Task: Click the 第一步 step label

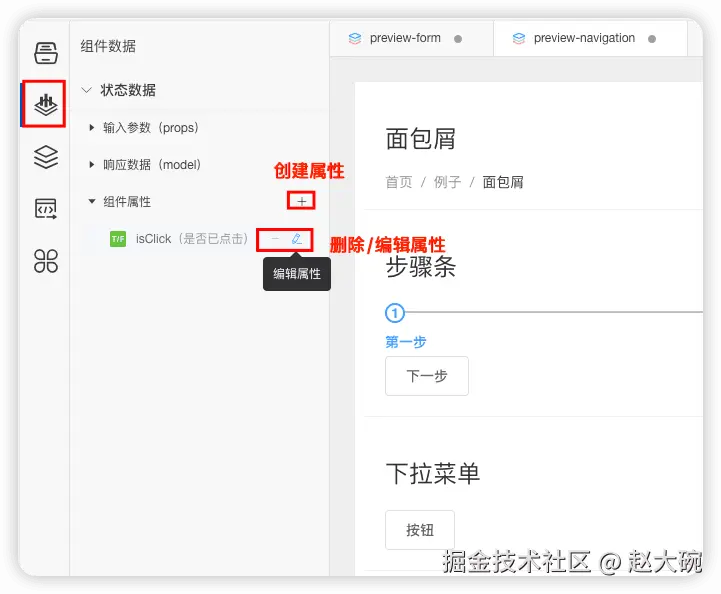Action: 406,342
